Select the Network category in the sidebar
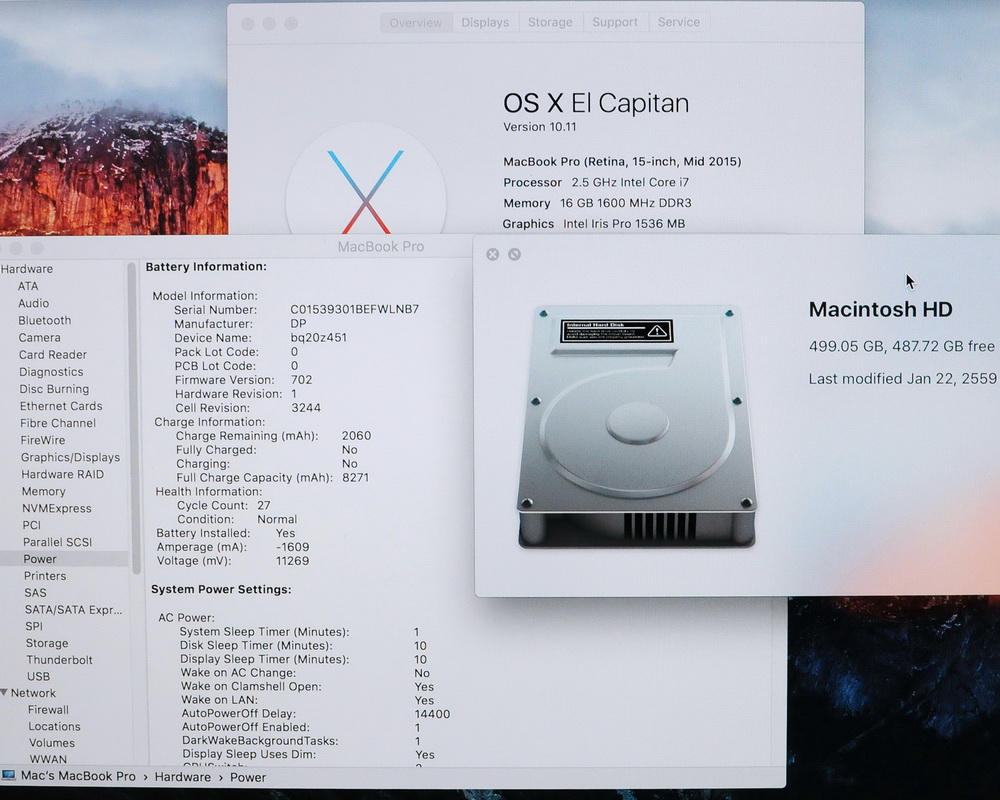This screenshot has width=1000, height=800. click(x=33, y=693)
